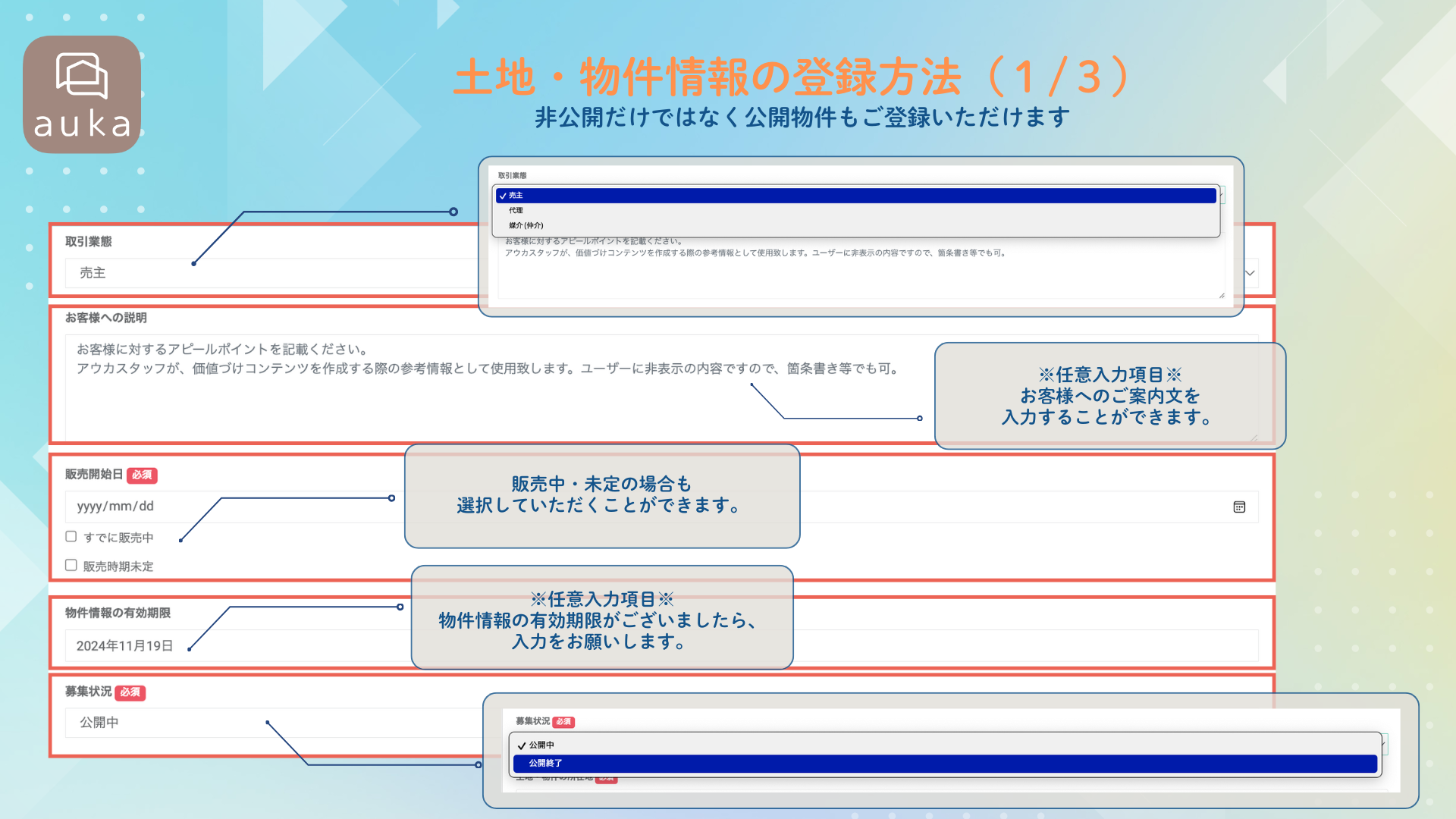This screenshot has width=1456, height=819.
Task: Check the すでに販売中 checkbox
Action: click(71, 536)
